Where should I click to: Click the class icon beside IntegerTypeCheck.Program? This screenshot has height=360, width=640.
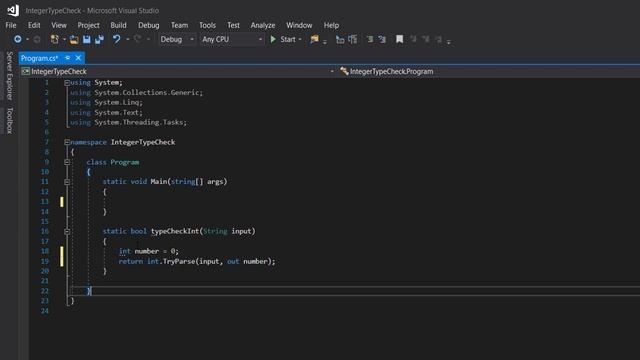pyautogui.click(x=344, y=71)
